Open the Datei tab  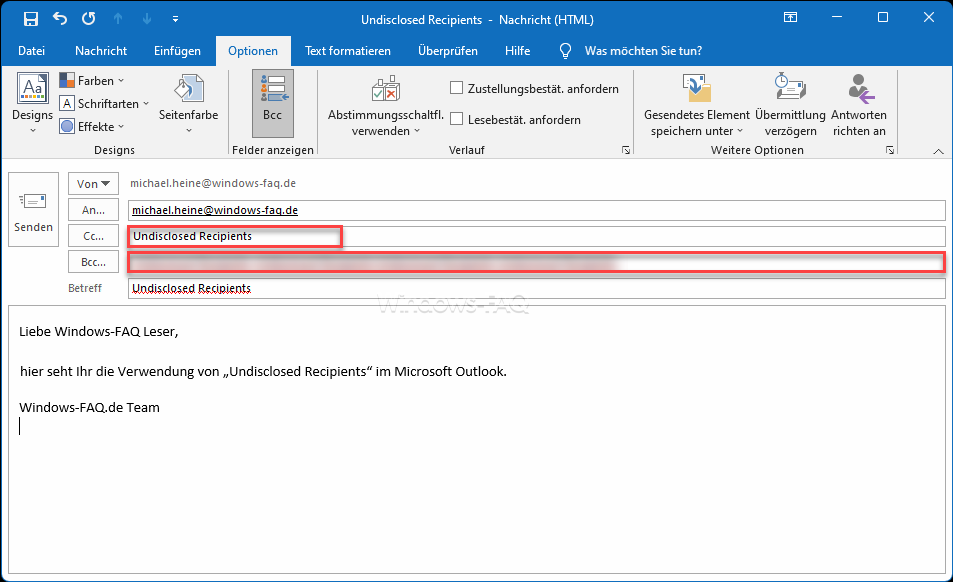[32, 51]
